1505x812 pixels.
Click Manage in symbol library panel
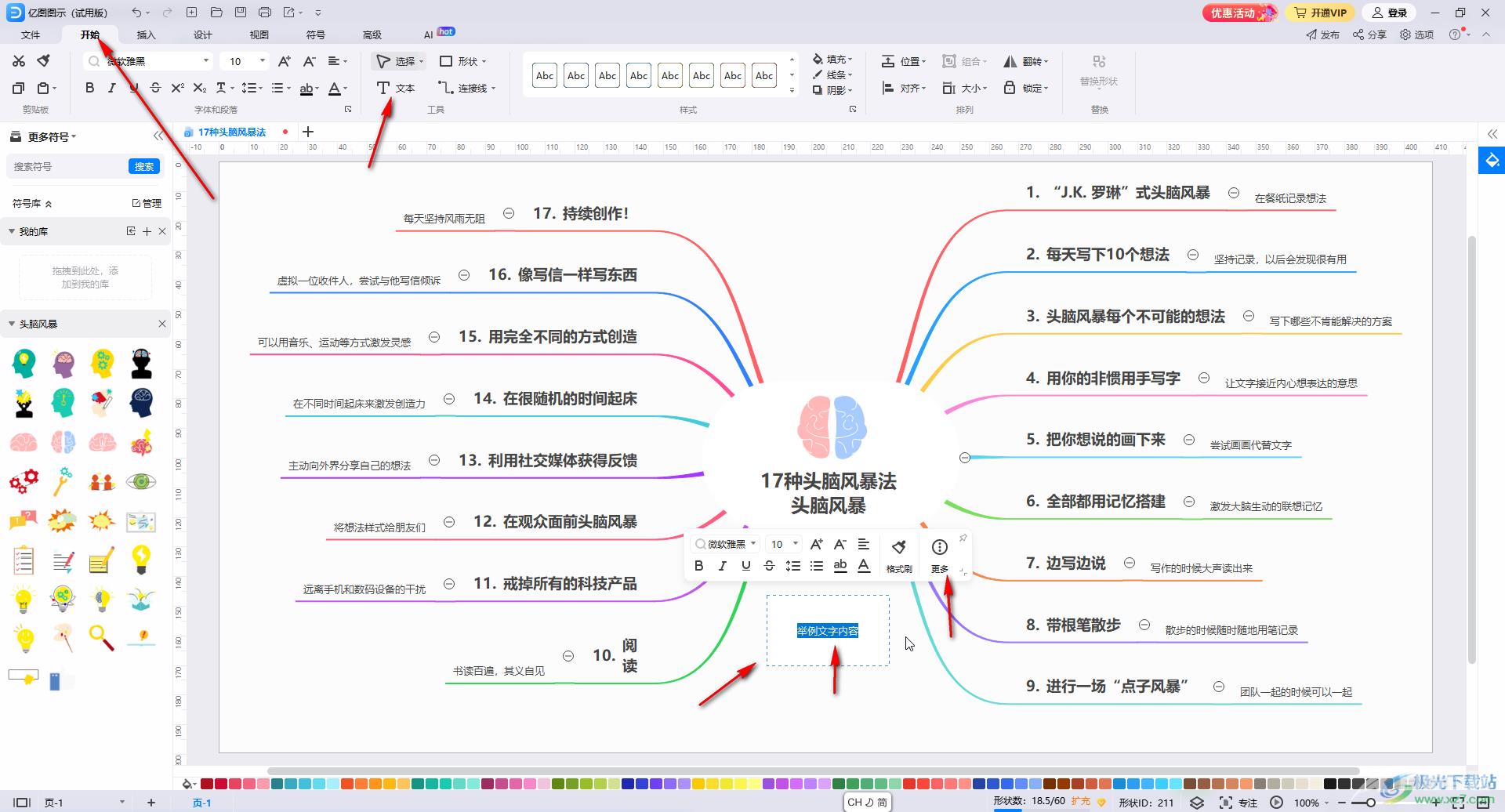click(147, 203)
